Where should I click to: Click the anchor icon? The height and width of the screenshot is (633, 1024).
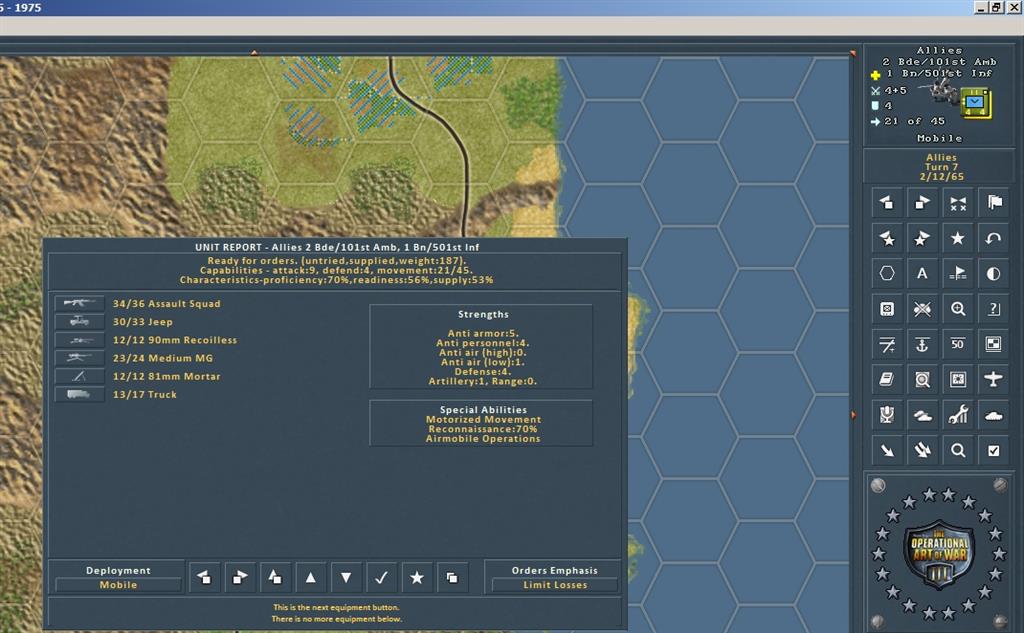pos(922,344)
